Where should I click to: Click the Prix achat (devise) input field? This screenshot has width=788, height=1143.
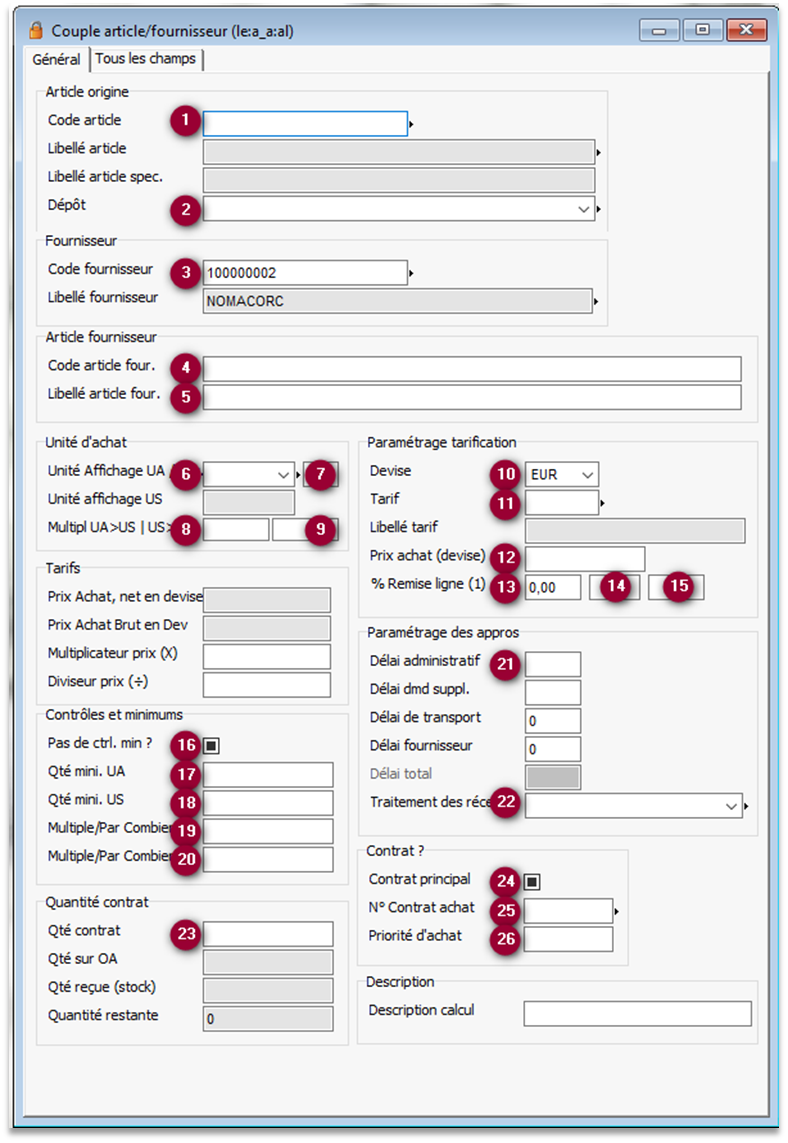585,558
